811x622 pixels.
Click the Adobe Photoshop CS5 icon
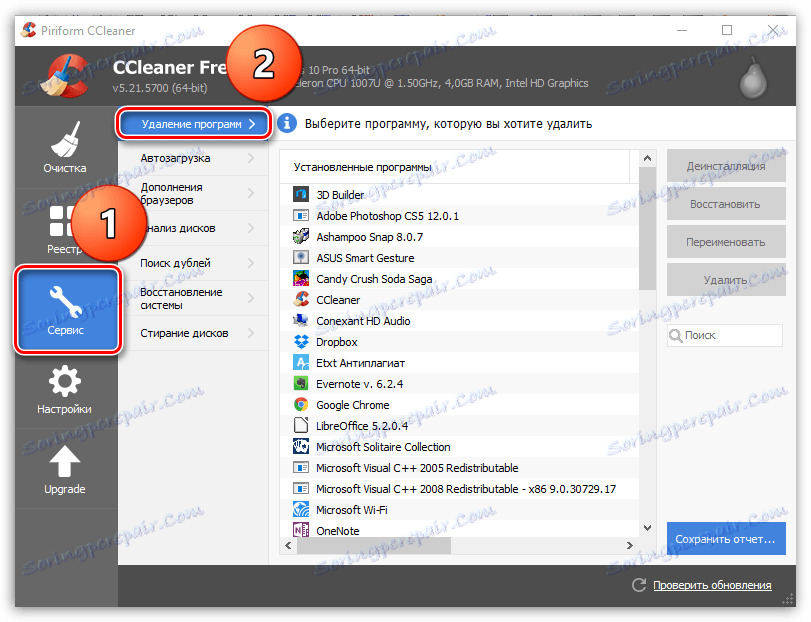[x=301, y=216]
